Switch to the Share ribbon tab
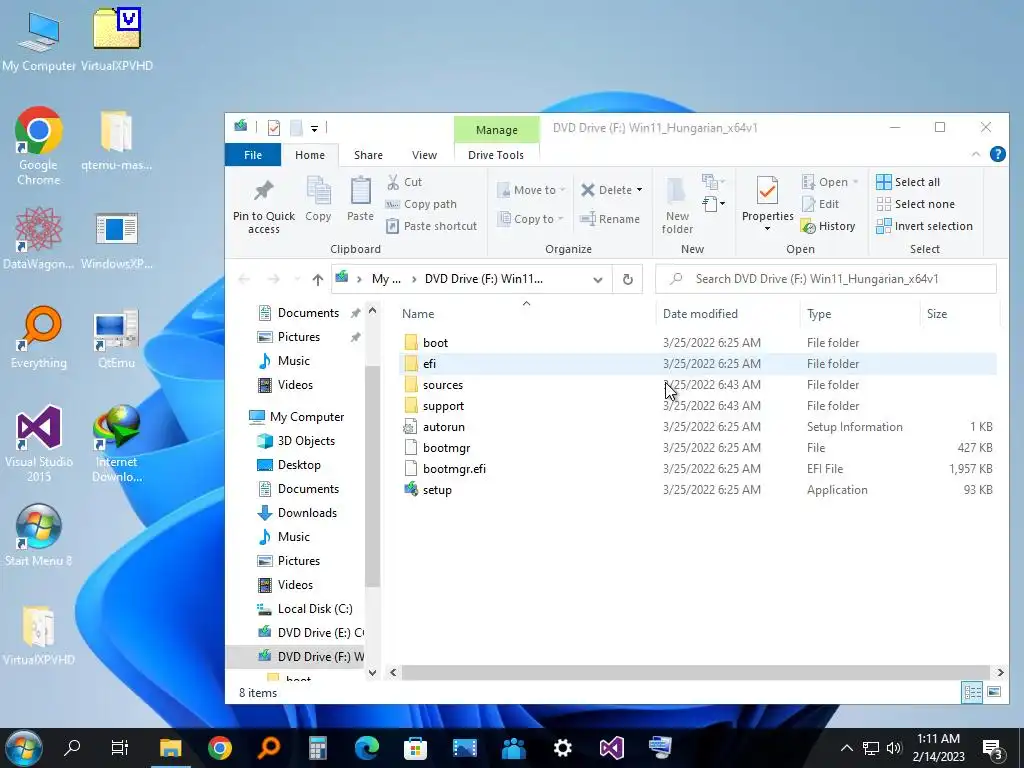This screenshot has width=1024, height=768. (368, 155)
